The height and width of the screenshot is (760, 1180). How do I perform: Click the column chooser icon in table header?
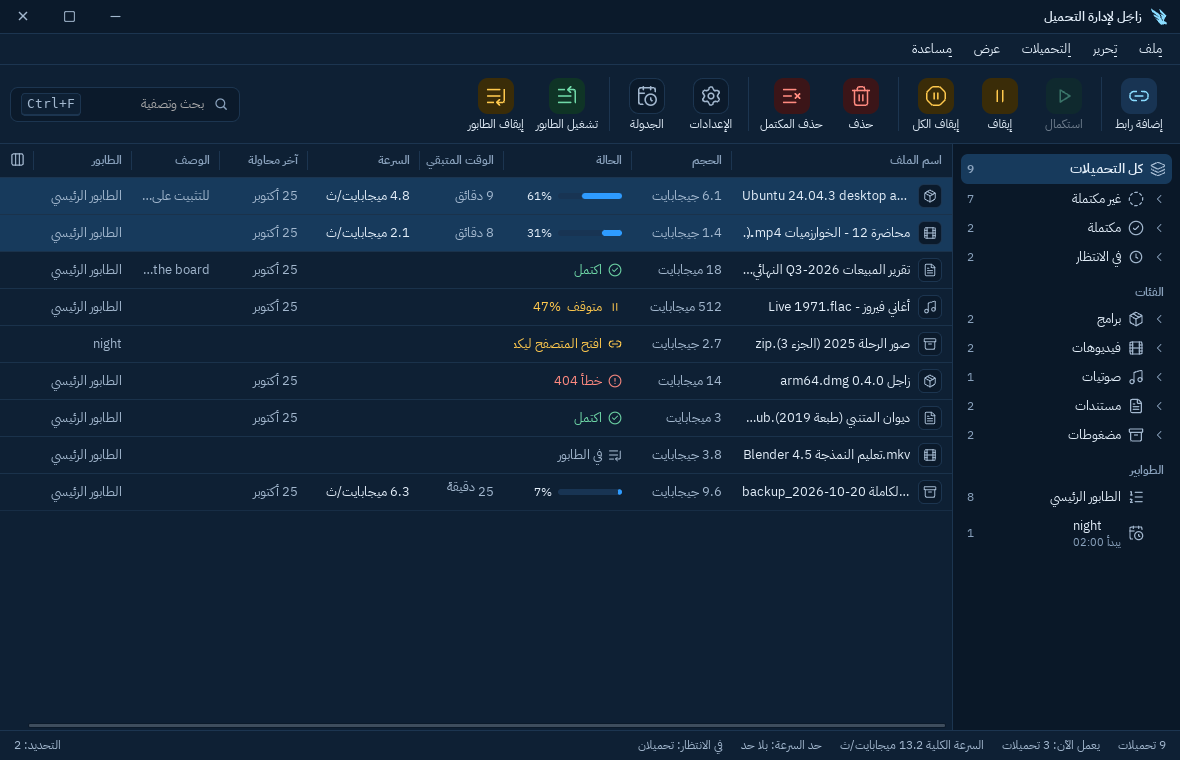(17, 160)
